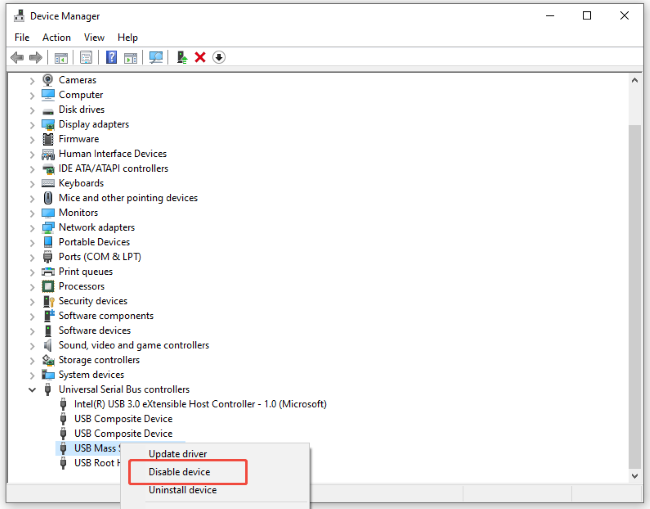
Task: Go forward with toolbar right arrow
Action: coord(36,57)
